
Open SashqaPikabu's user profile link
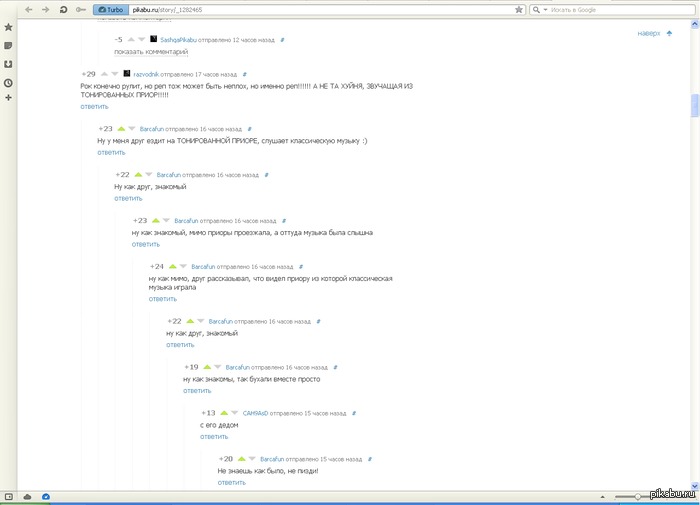click(x=182, y=39)
